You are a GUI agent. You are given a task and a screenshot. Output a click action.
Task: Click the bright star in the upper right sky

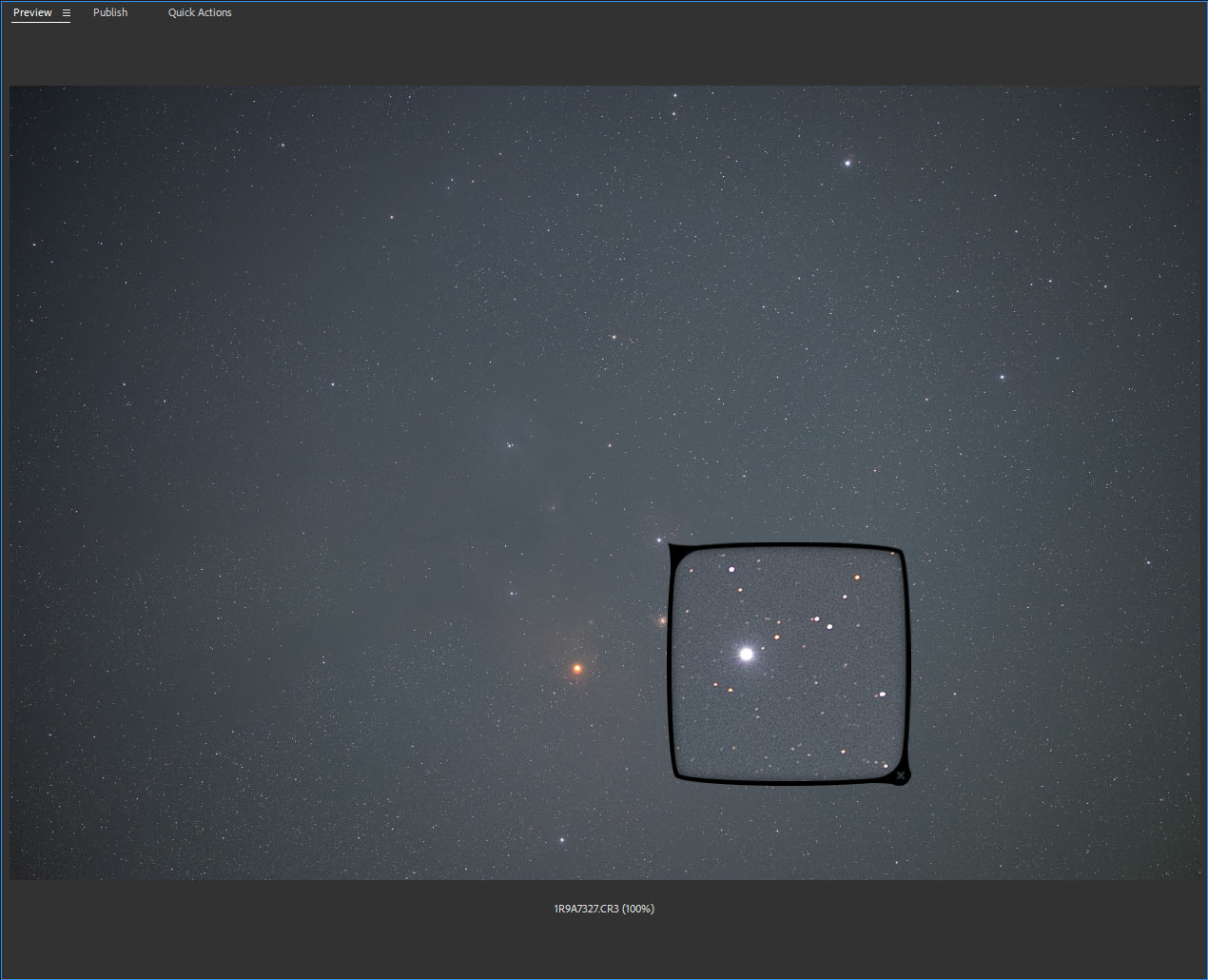[848, 163]
